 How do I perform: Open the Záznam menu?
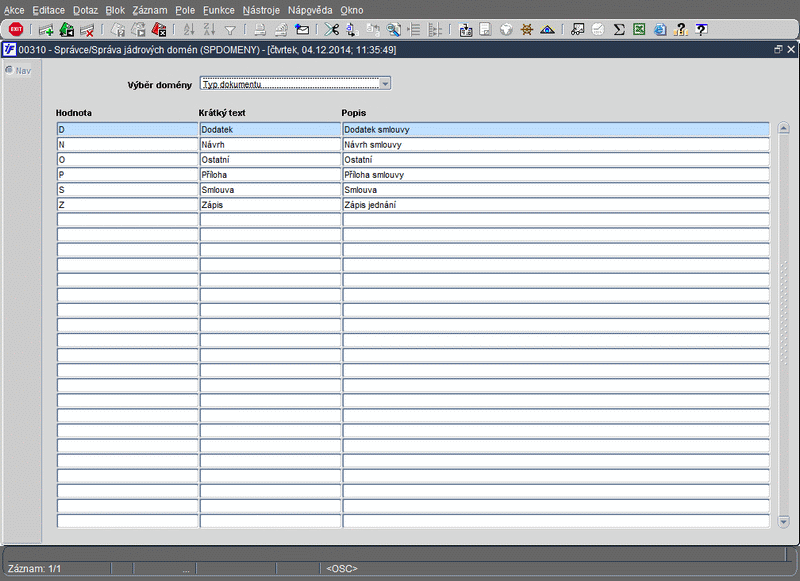[x=149, y=10]
